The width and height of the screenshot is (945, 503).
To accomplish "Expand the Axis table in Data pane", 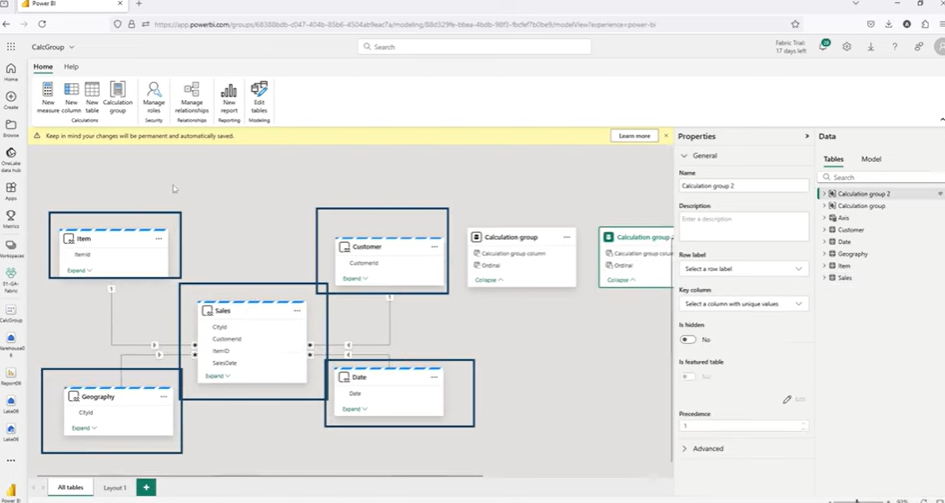I will [x=824, y=218].
